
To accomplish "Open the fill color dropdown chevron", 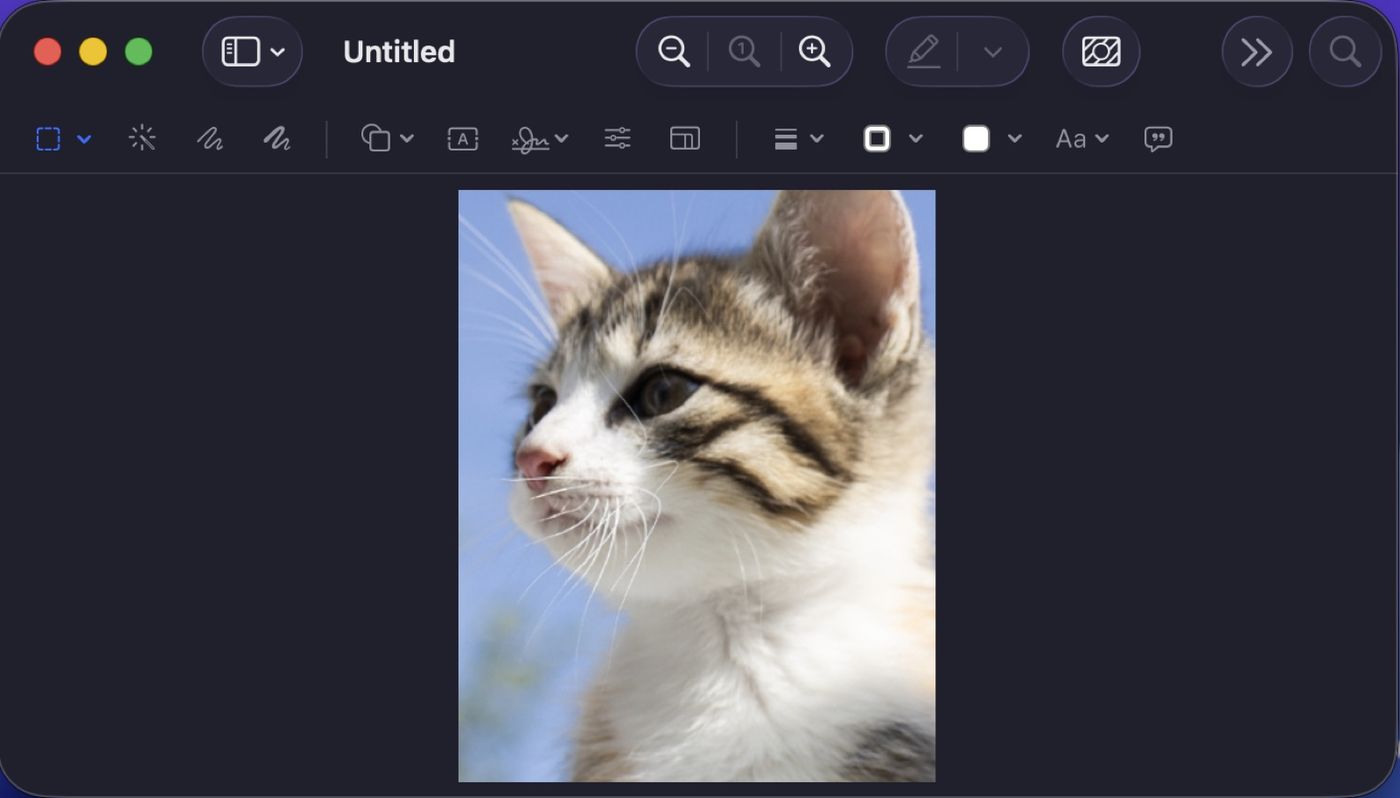I will (x=1014, y=139).
